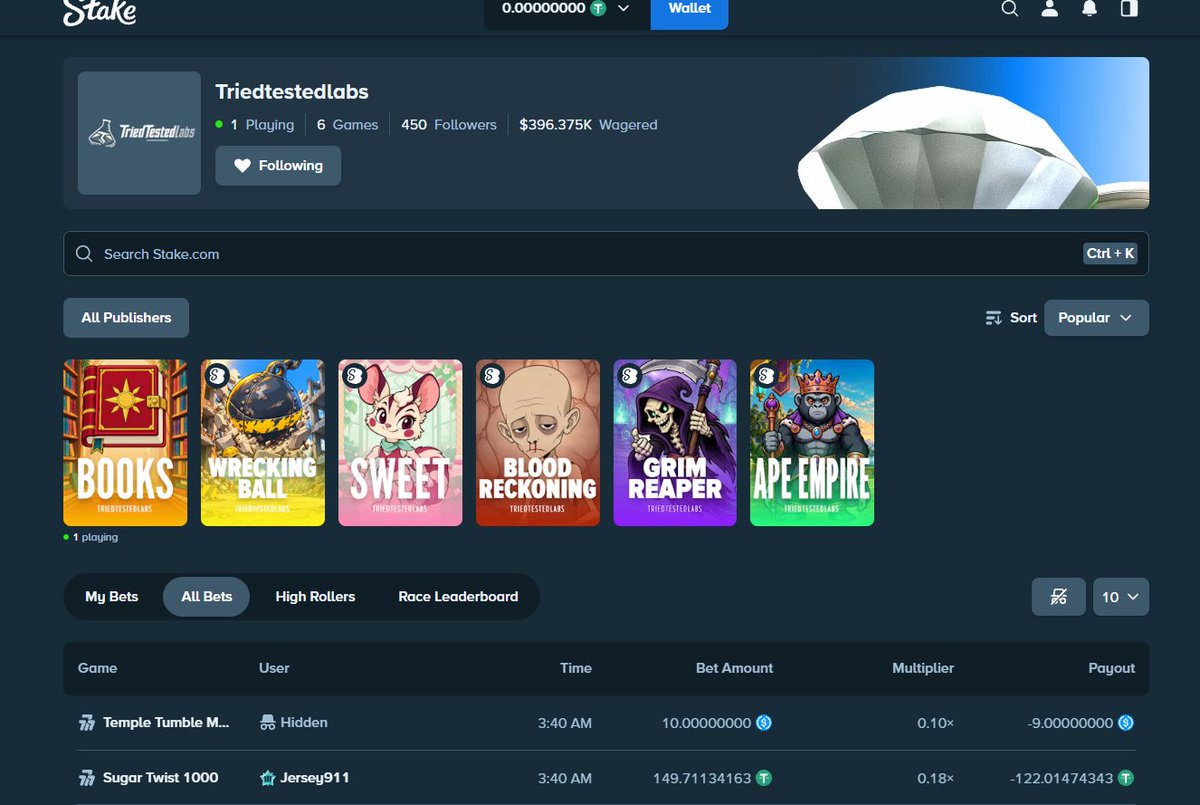Click the 6 Games stat
This screenshot has width=1200, height=805.
tap(348, 125)
